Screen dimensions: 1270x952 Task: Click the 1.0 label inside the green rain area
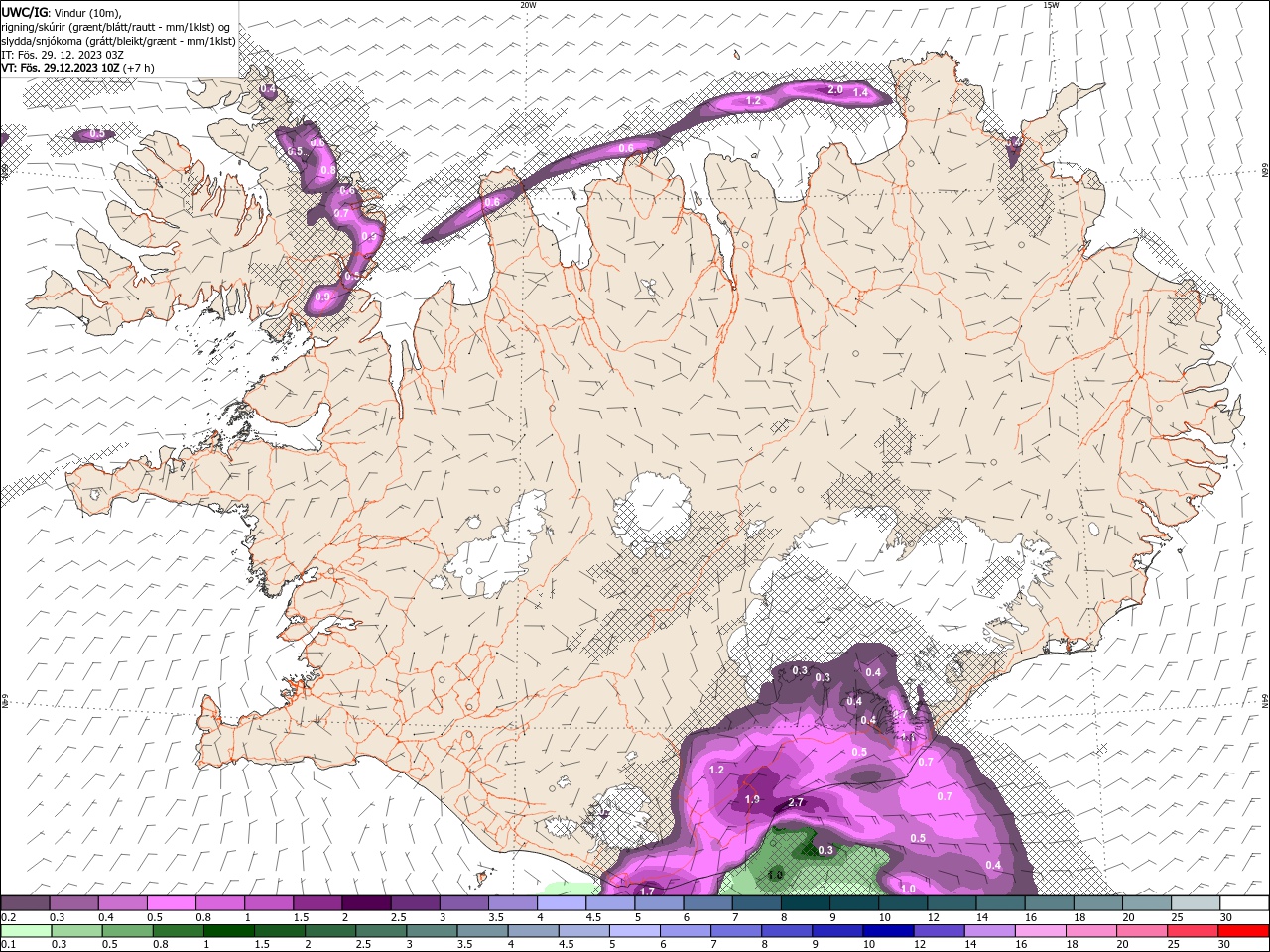click(x=776, y=875)
